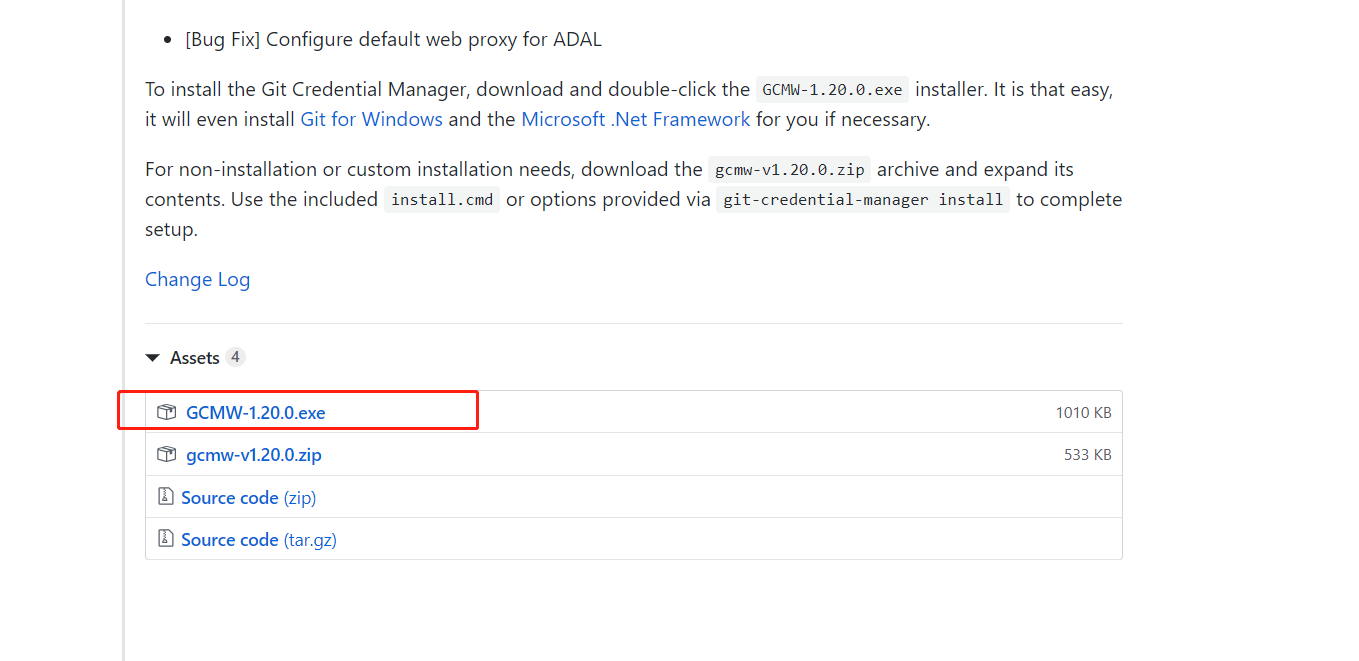Click the Assets count badge showing 4
The width and height of the screenshot is (1359, 661).
pos(235,357)
